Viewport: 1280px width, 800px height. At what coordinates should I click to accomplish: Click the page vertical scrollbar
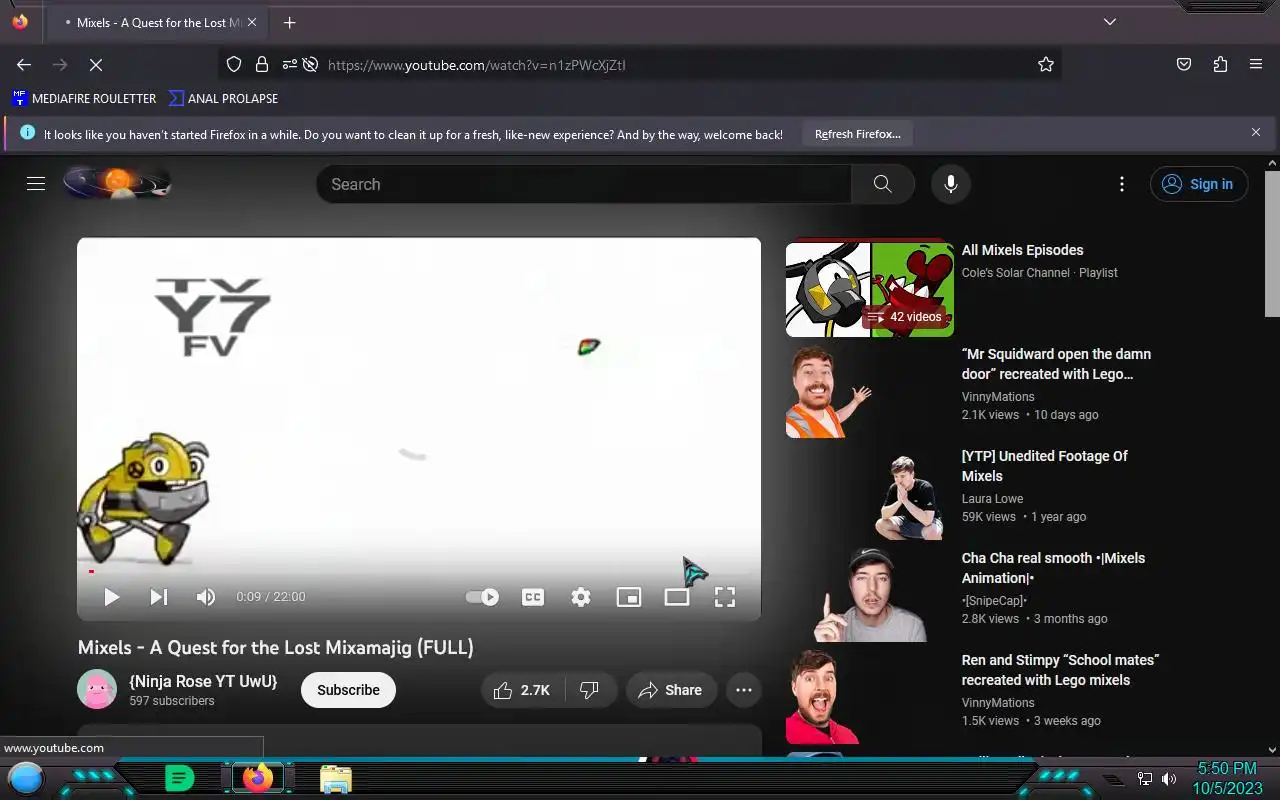(1272, 244)
